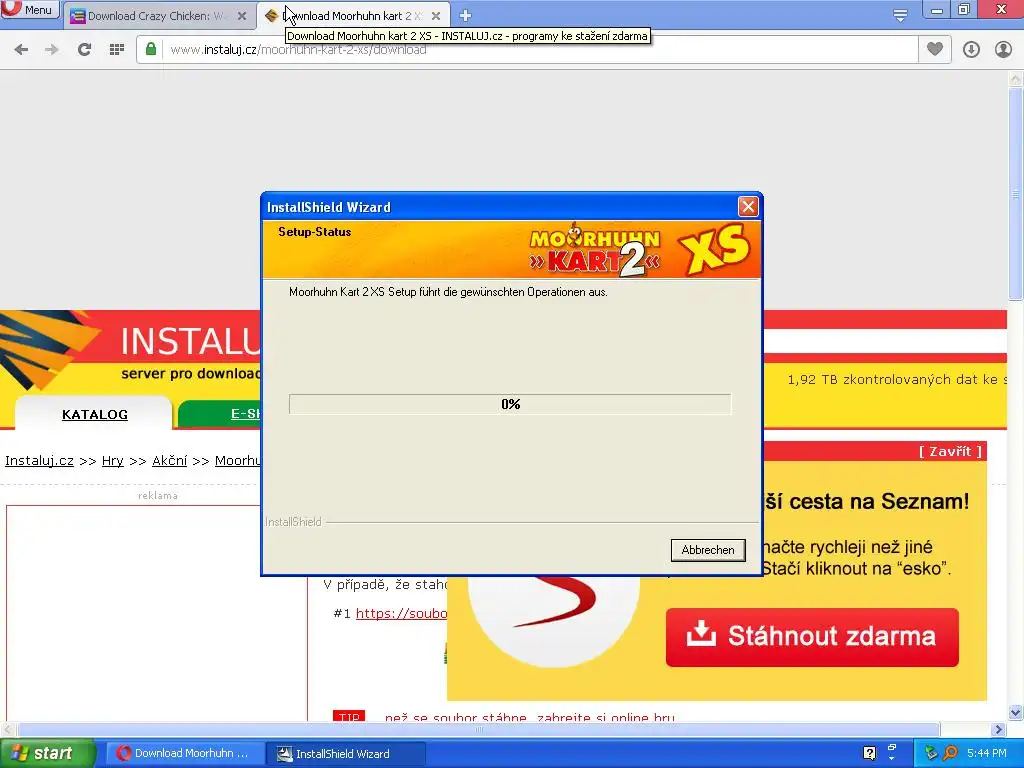Cancel setup with the Abbrechen button
1024x768 pixels.
point(708,550)
